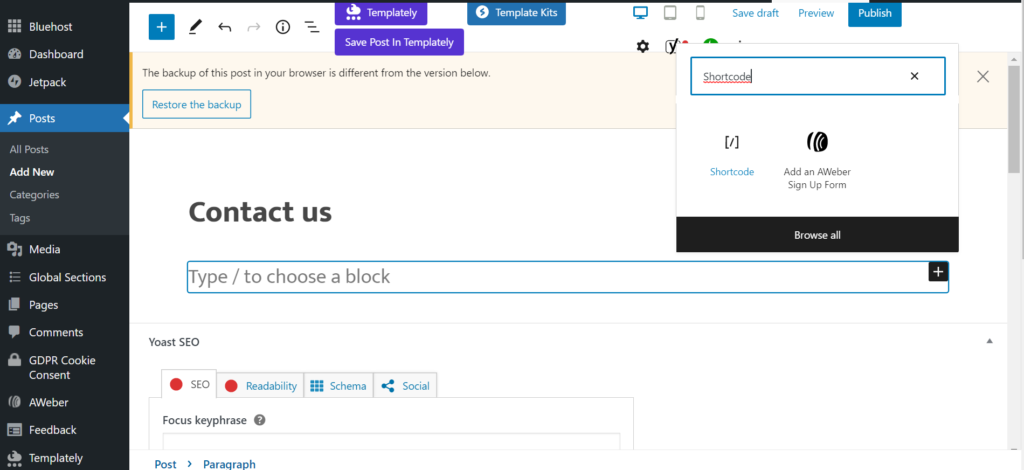Open document Details info icon
The width and height of the screenshot is (1024, 470).
coord(283,27)
